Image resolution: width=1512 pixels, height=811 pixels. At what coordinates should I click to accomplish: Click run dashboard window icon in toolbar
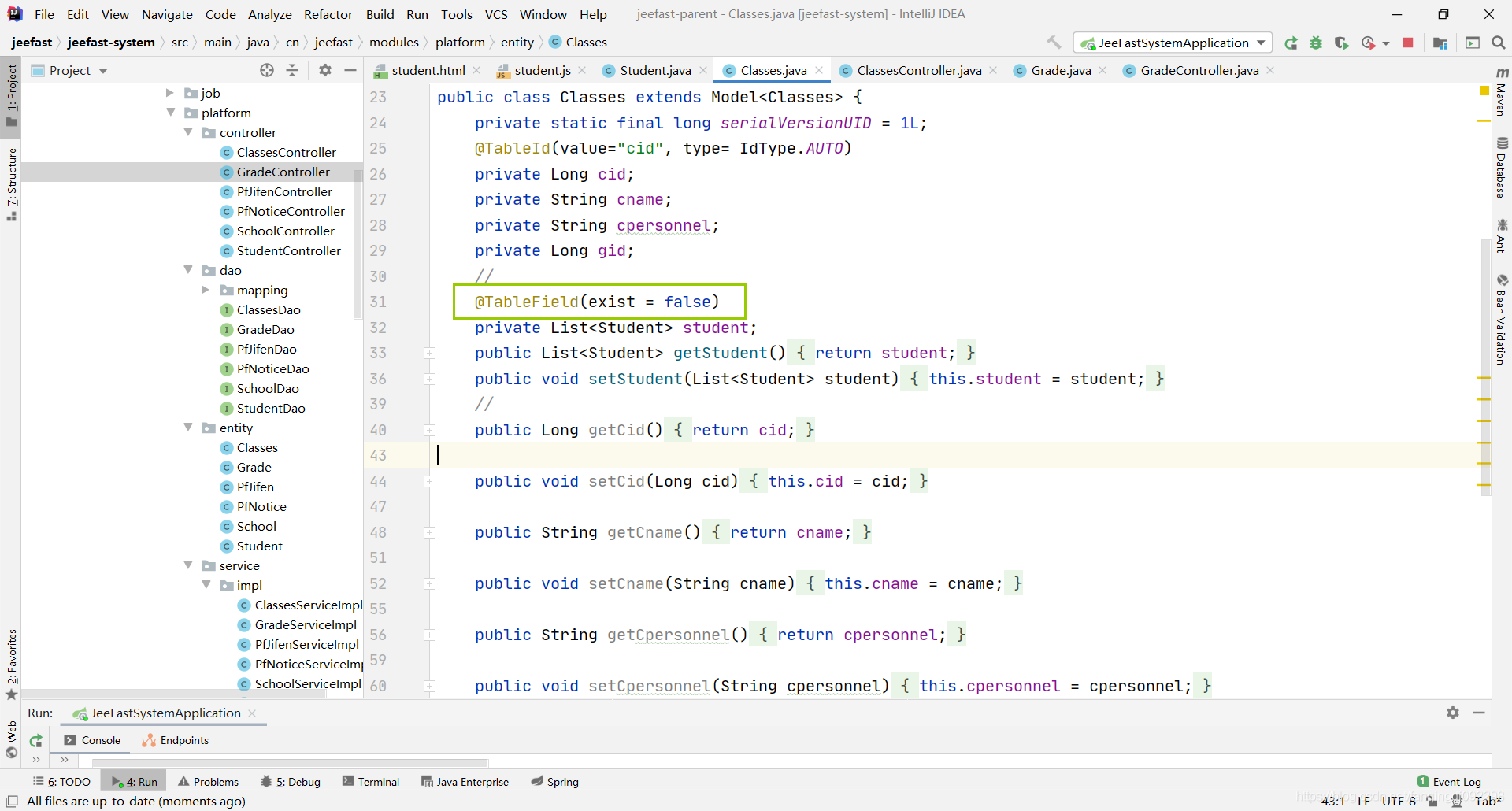tap(1473, 43)
